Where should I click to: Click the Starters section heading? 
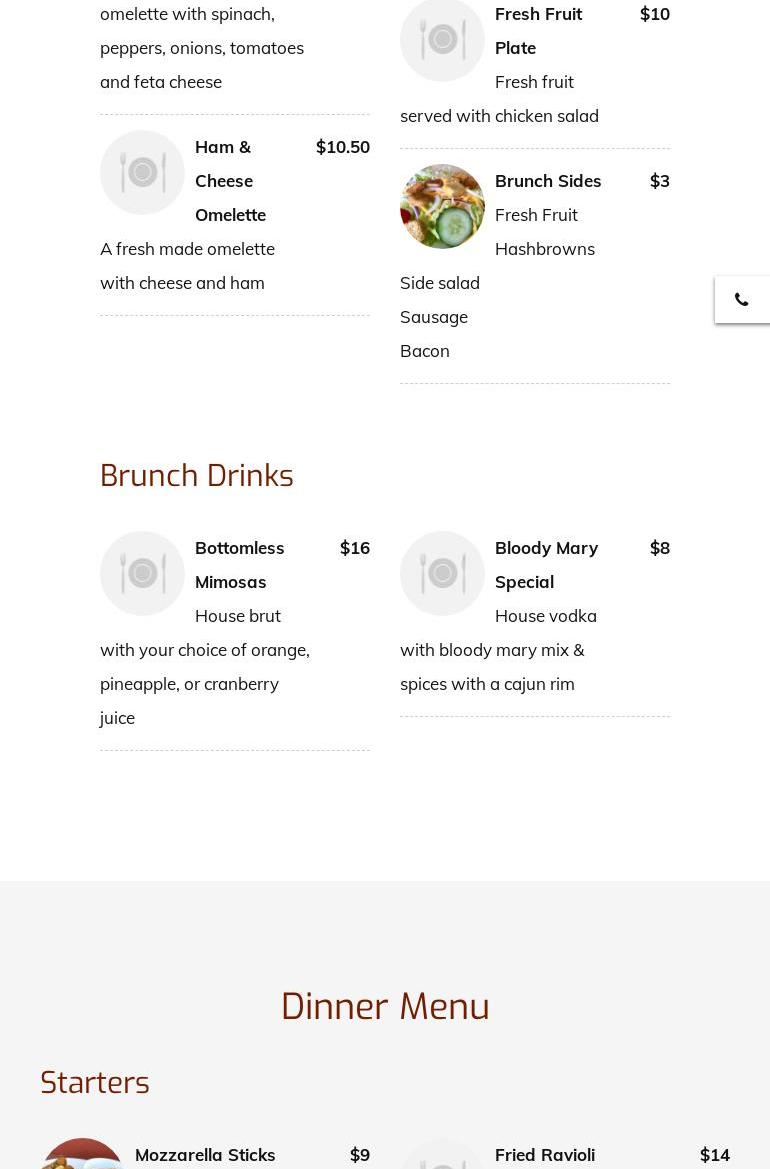(95, 1082)
